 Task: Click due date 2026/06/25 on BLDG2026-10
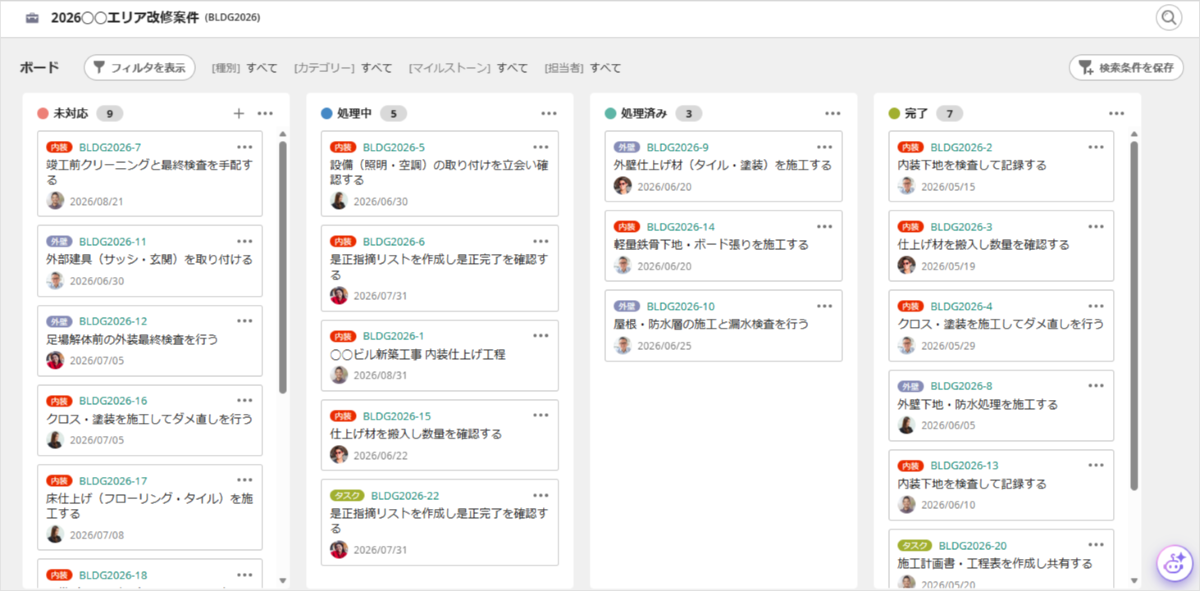(x=664, y=346)
